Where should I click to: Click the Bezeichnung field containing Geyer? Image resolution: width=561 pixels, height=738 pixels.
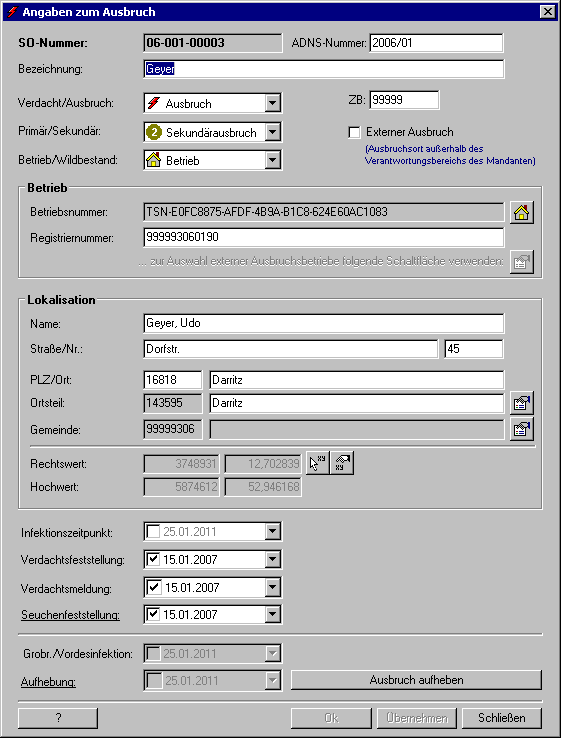pyautogui.click(x=324, y=69)
